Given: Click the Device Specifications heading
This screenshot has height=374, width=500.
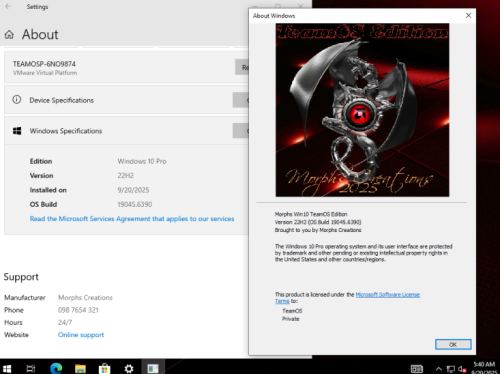Looking at the screenshot, I should pyautogui.click(x=62, y=100).
